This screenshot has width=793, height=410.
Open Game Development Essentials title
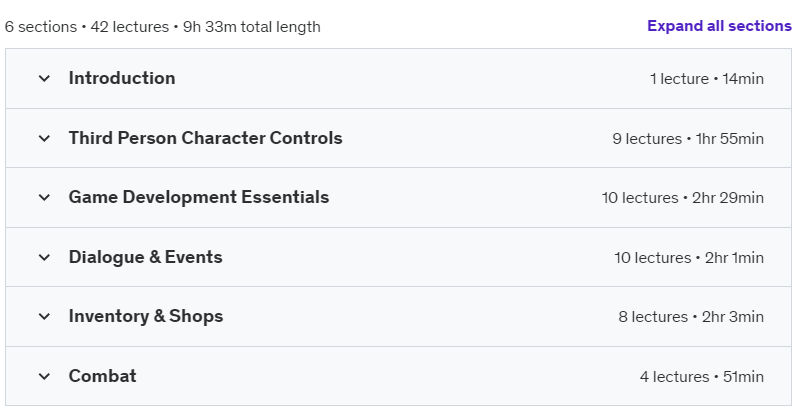199,197
